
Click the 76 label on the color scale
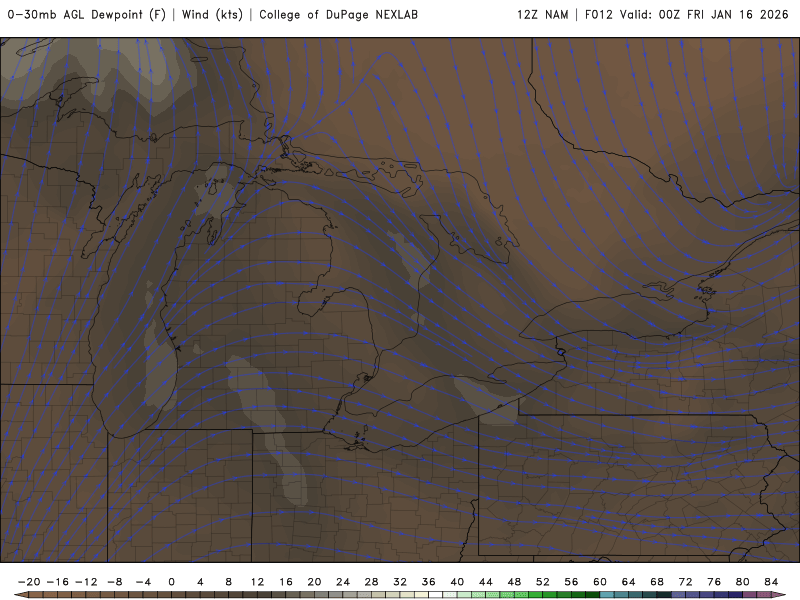pyautogui.click(x=714, y=582)
